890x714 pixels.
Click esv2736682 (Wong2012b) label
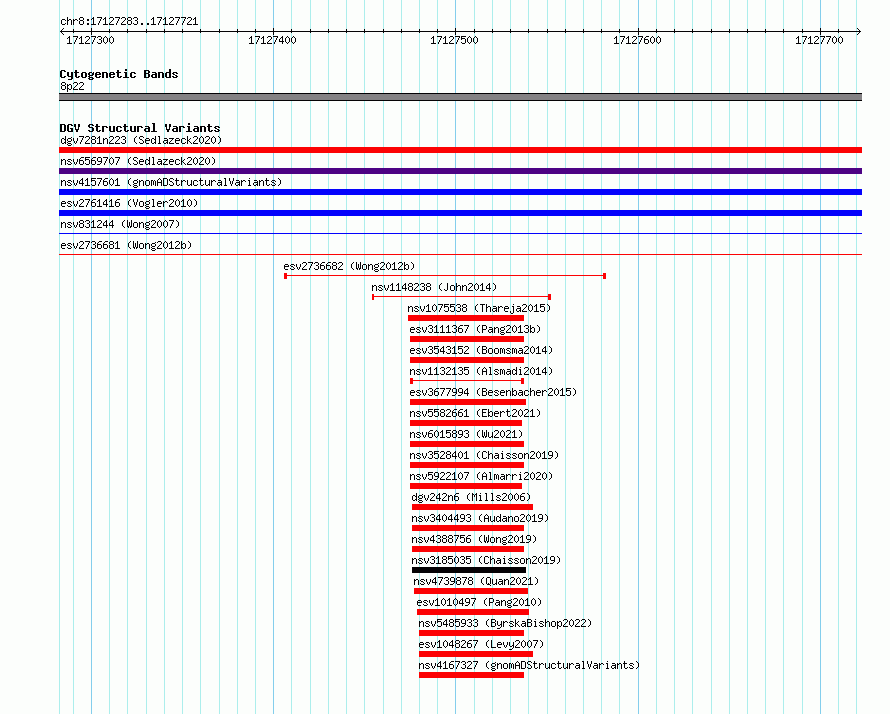coord(349,266)
